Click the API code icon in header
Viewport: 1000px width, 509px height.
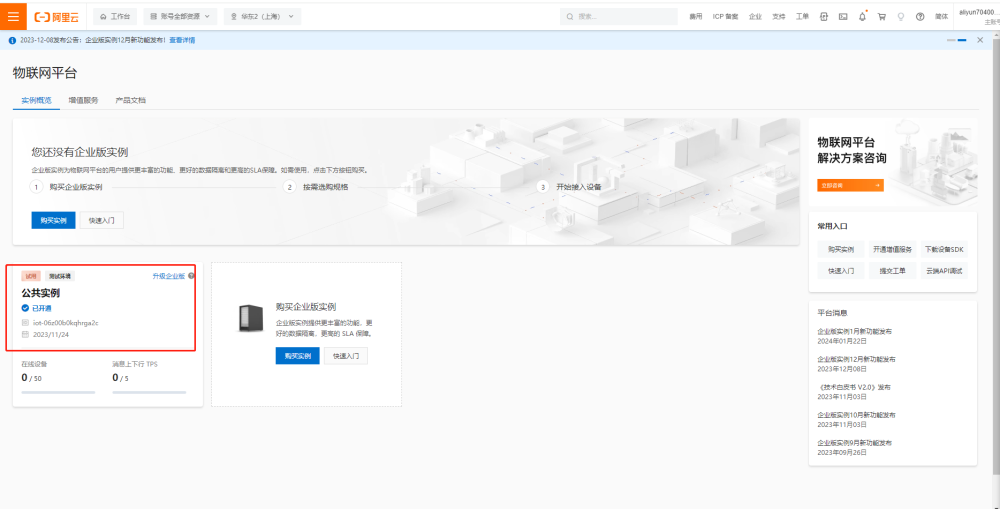pyautogui.click(x=824, y=17)
